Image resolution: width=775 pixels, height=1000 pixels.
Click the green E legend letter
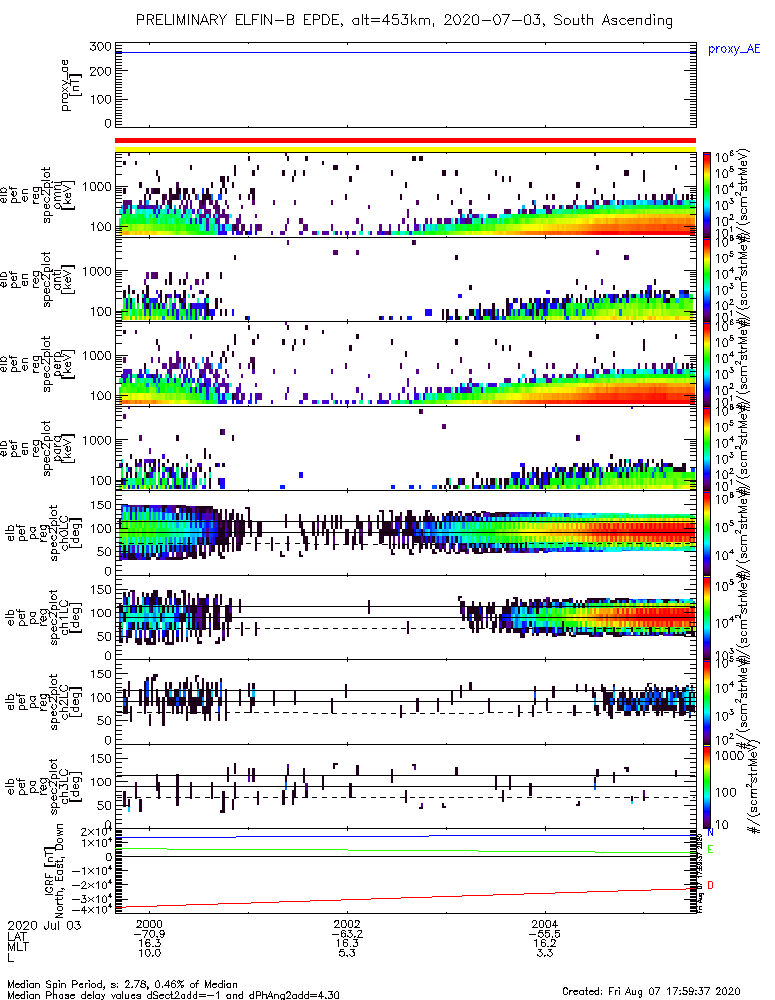coord(711,849)
